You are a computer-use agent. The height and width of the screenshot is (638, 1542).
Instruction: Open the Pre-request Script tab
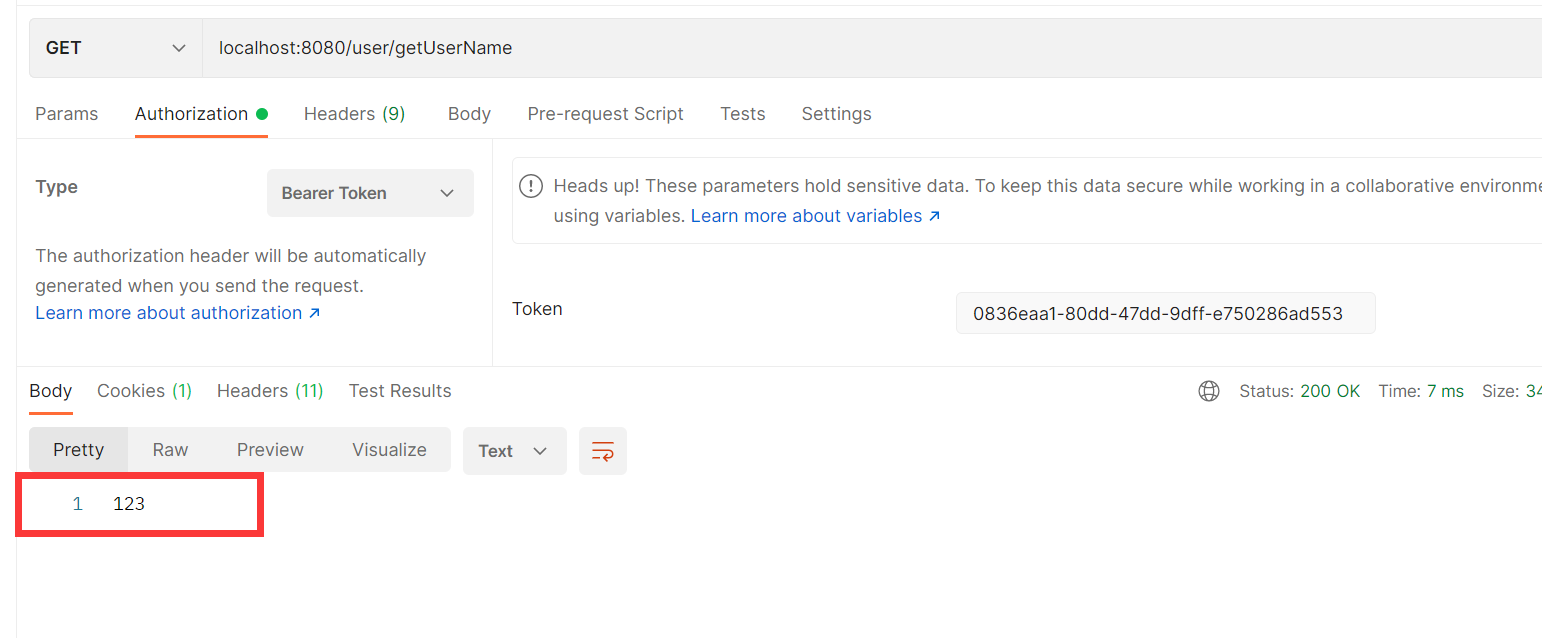[605, 113]
